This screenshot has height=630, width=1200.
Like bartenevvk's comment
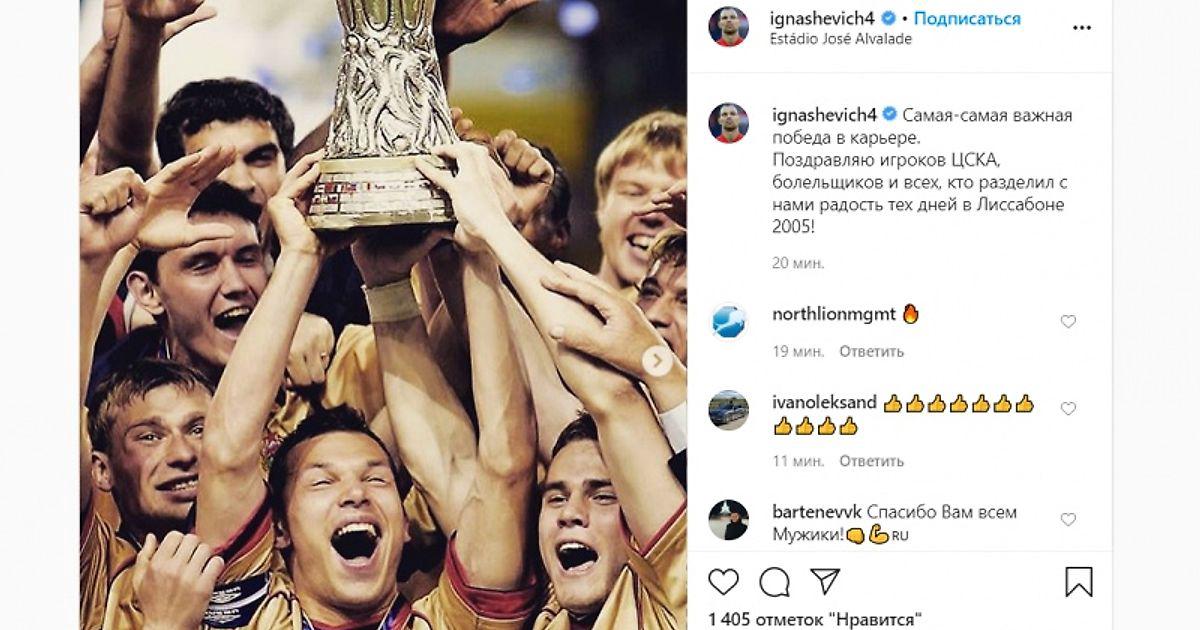(1068, 520)
